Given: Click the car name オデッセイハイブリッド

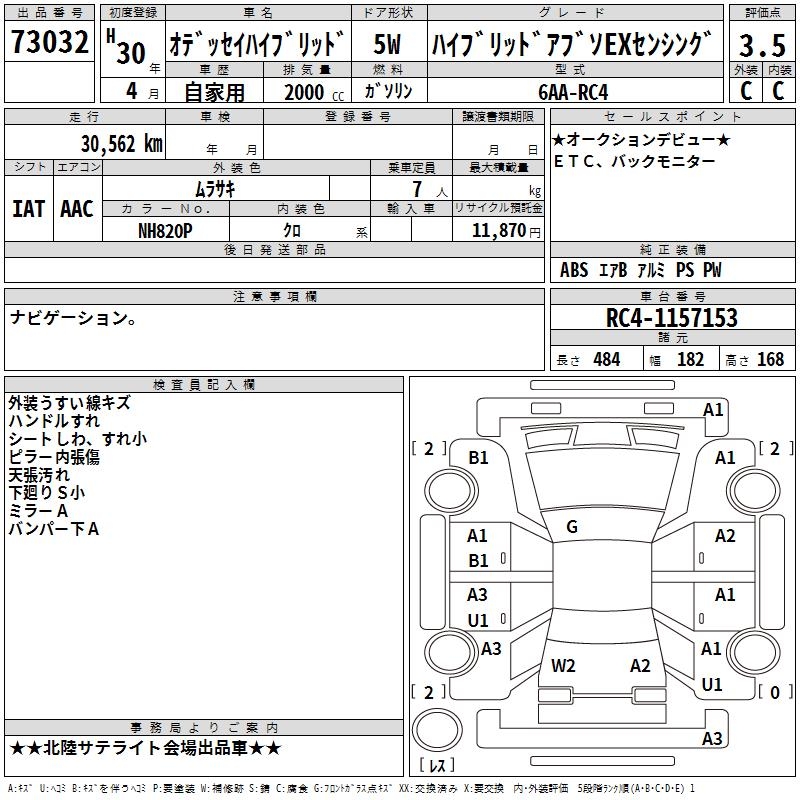Looking at the screenshot, I should tap(257, 44).
